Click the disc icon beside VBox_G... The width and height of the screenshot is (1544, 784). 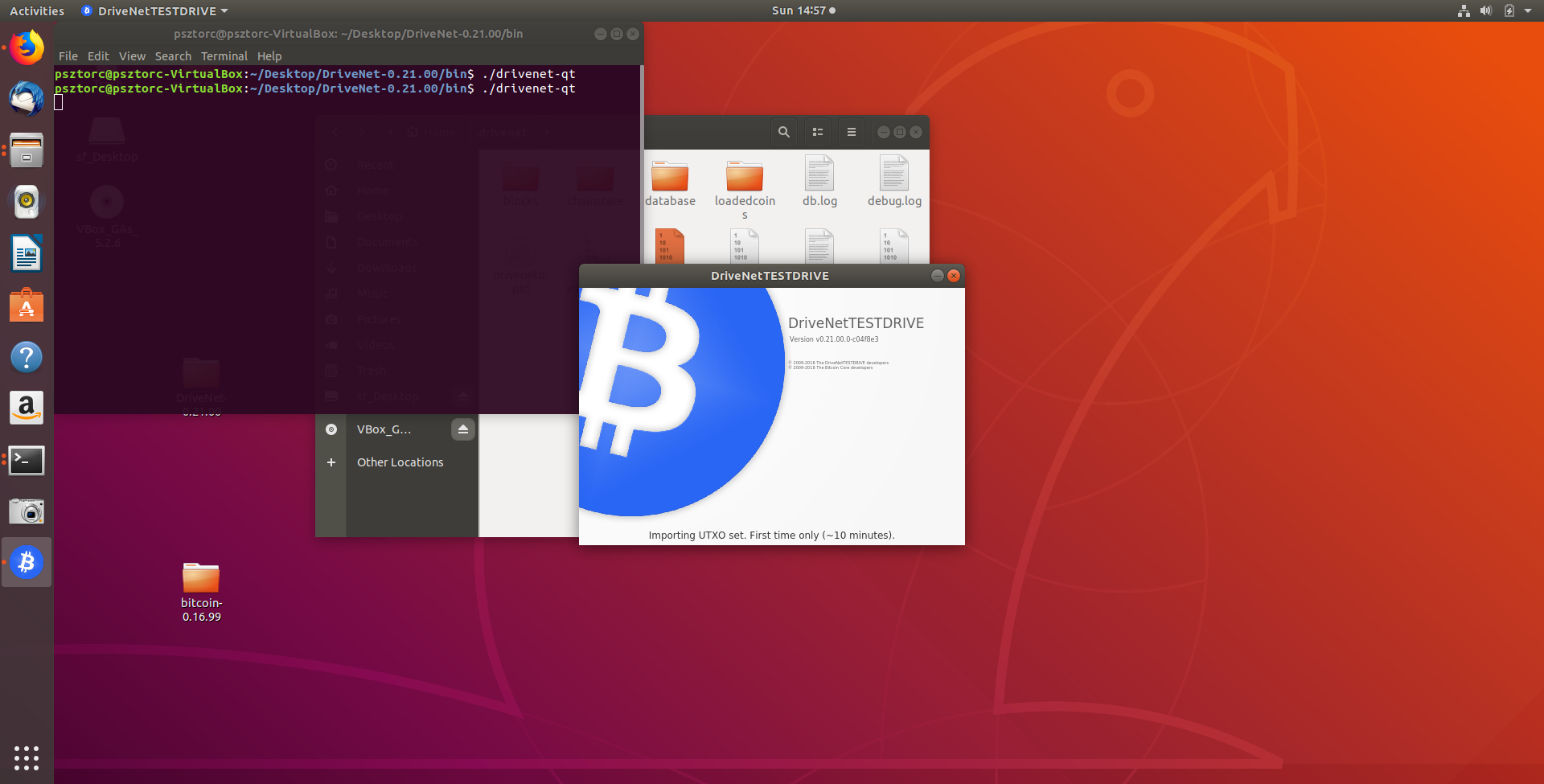331,429
